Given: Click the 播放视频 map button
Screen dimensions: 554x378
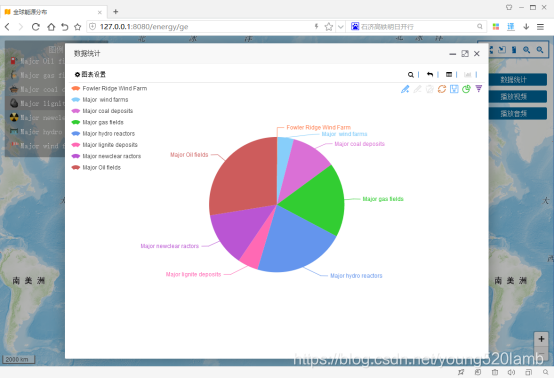Looking at the screenshot, I should (518, 96).
